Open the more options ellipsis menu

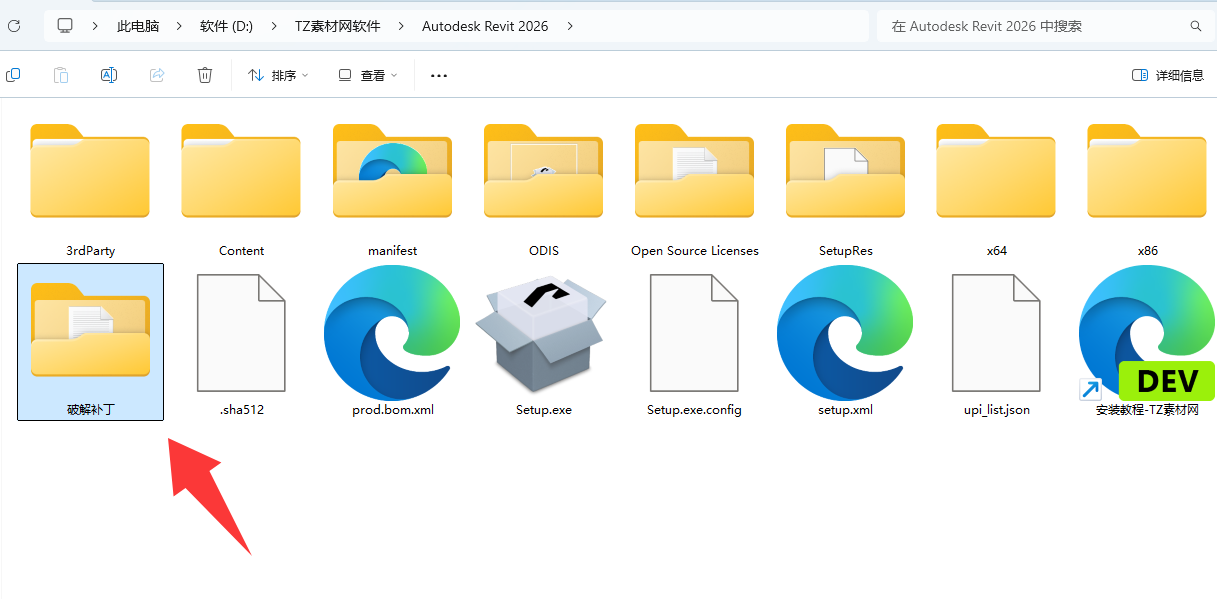[x=439, y=75]
